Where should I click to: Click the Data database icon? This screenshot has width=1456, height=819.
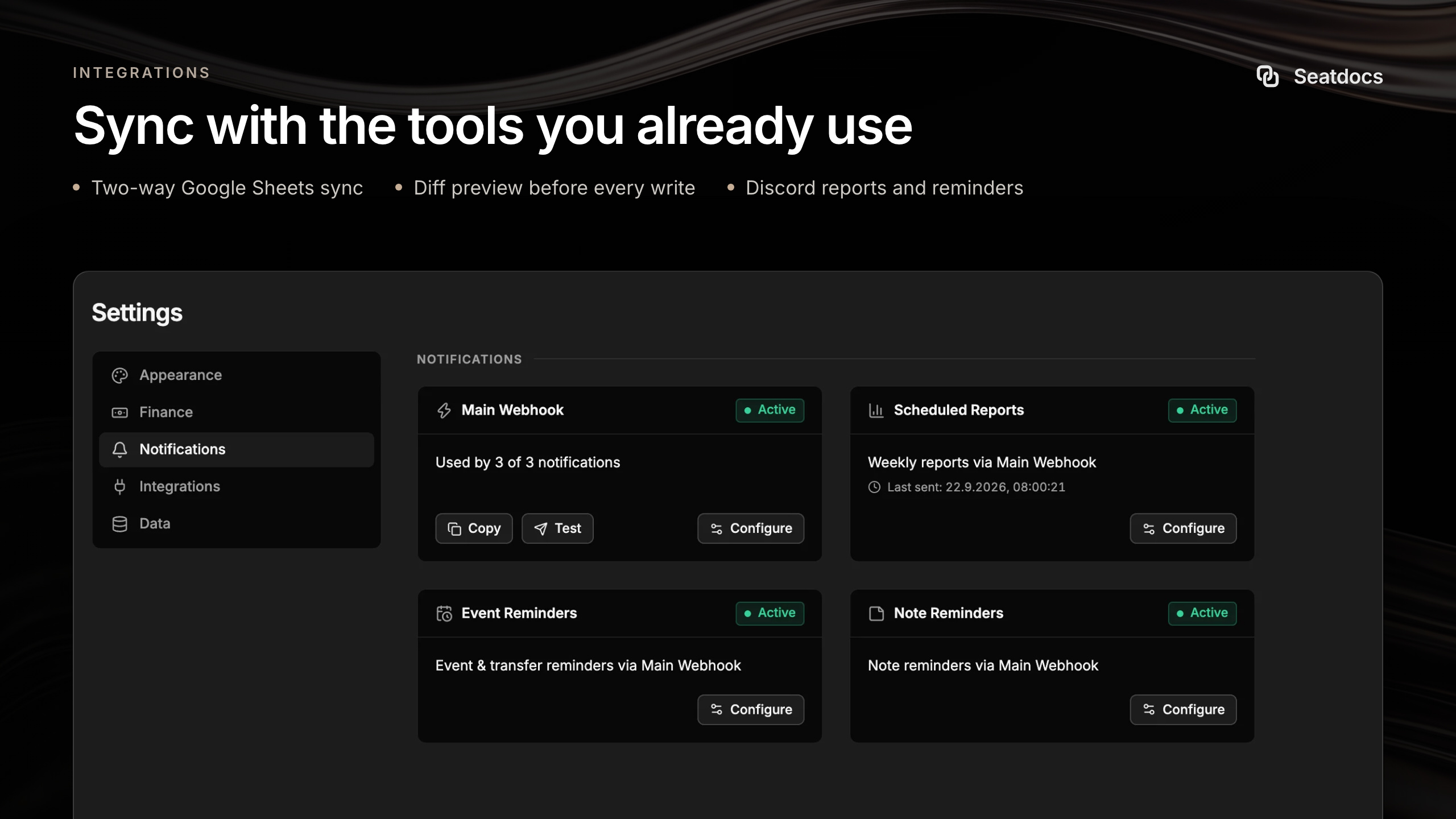pyautogui.click(x=119, y=524)
